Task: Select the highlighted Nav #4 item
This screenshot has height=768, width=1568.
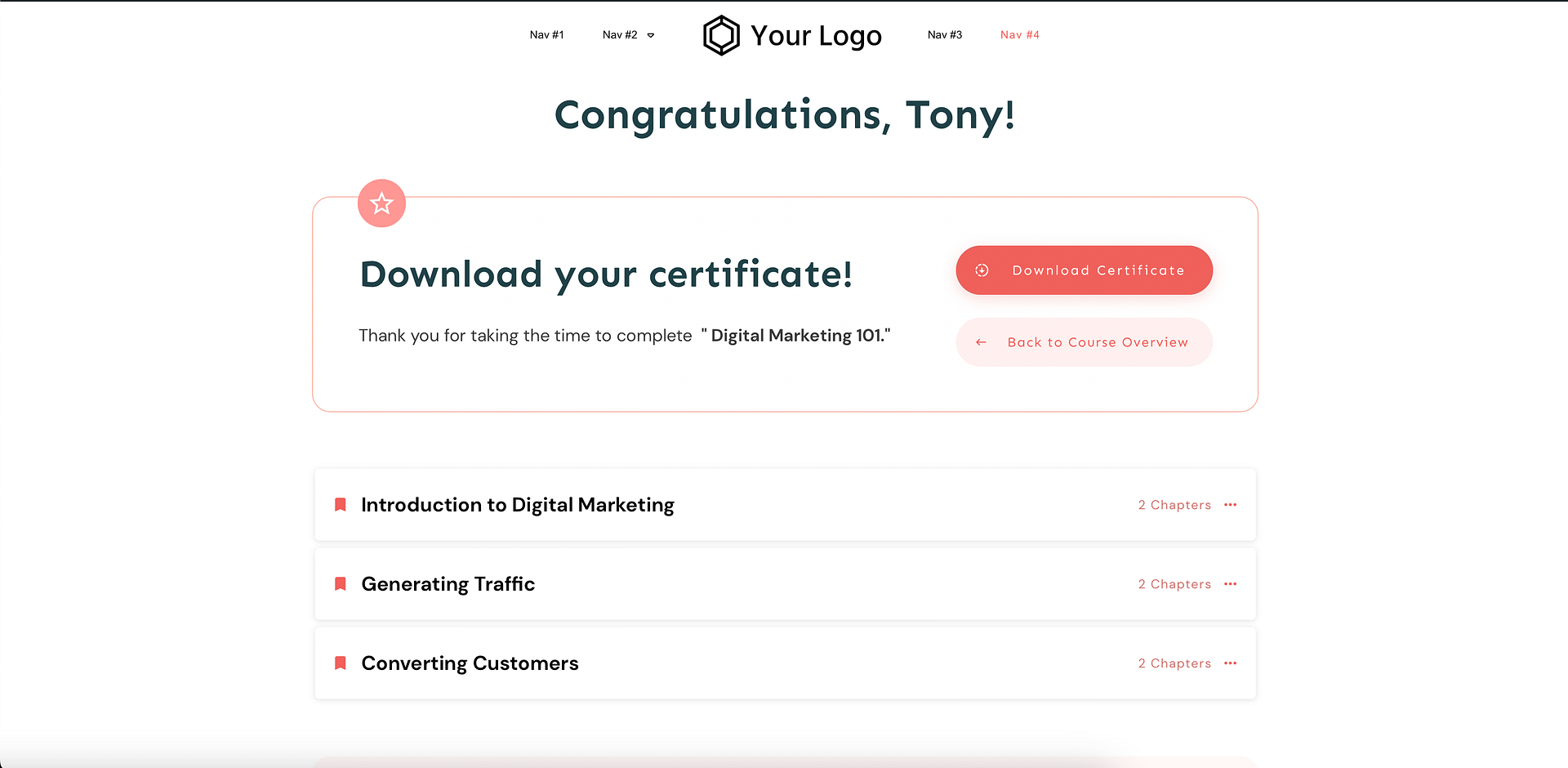Action: pyautogui.click(x=1019, y=34)
